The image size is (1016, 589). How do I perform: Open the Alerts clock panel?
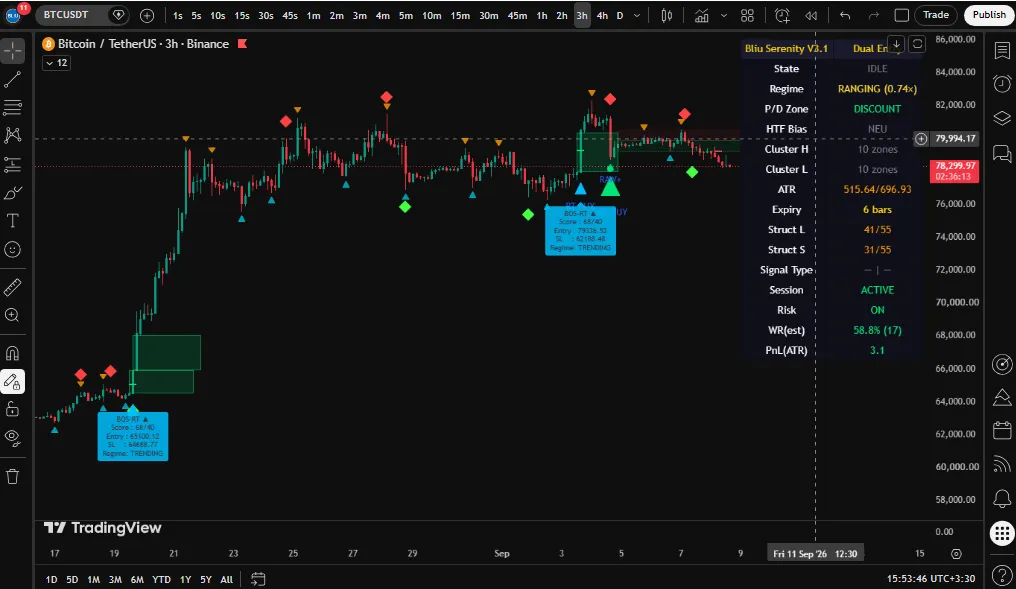(x=1002, y=84)
